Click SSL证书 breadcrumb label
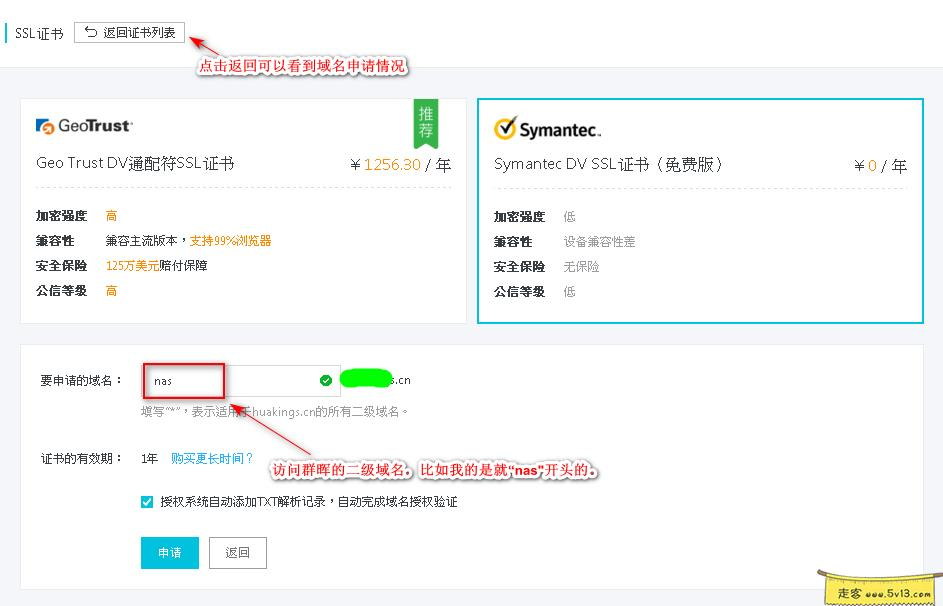The height and width of the screenshot is (606, 943). click(38, 33)
